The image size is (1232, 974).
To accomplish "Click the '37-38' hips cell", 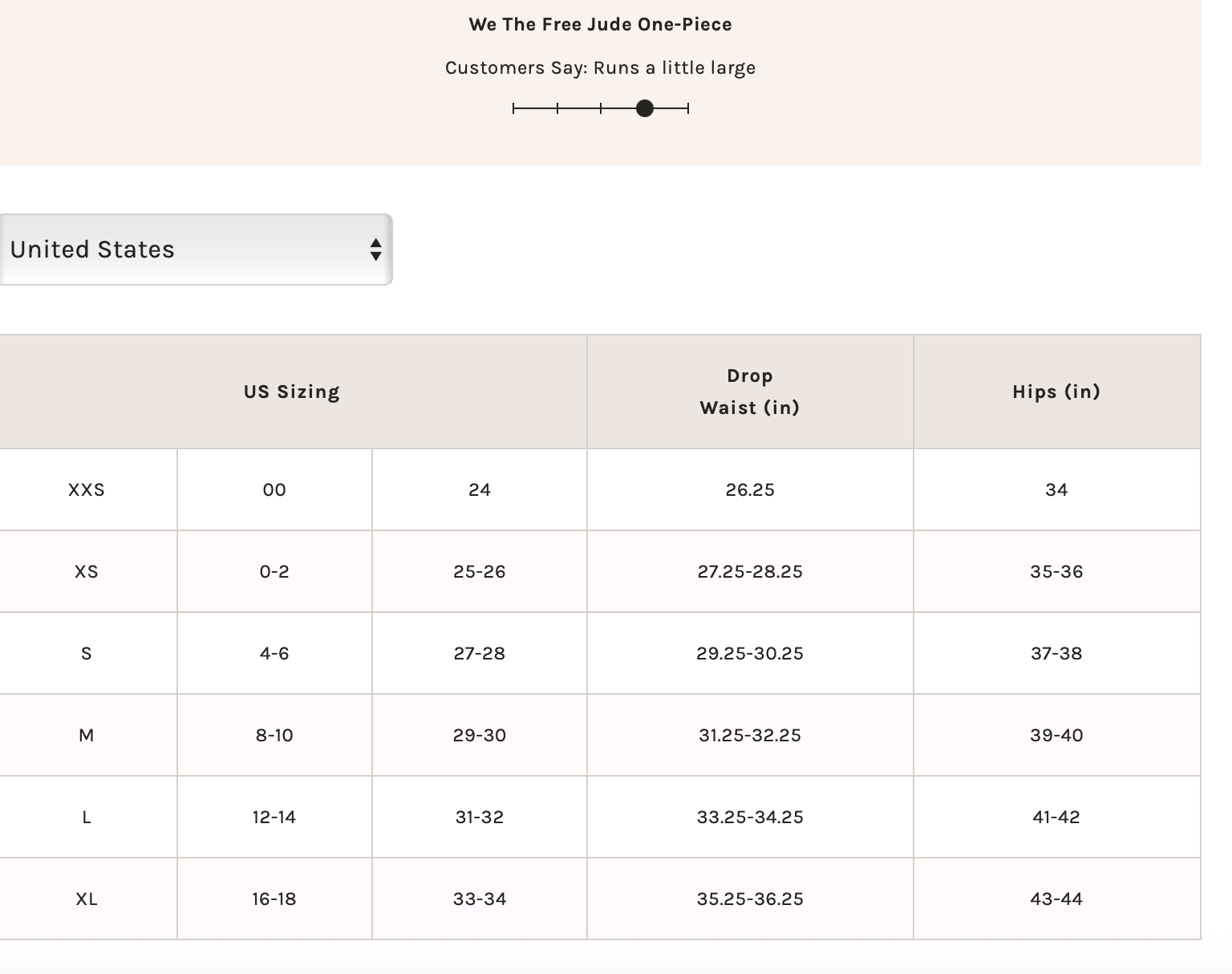I will tap(1056, 653).
